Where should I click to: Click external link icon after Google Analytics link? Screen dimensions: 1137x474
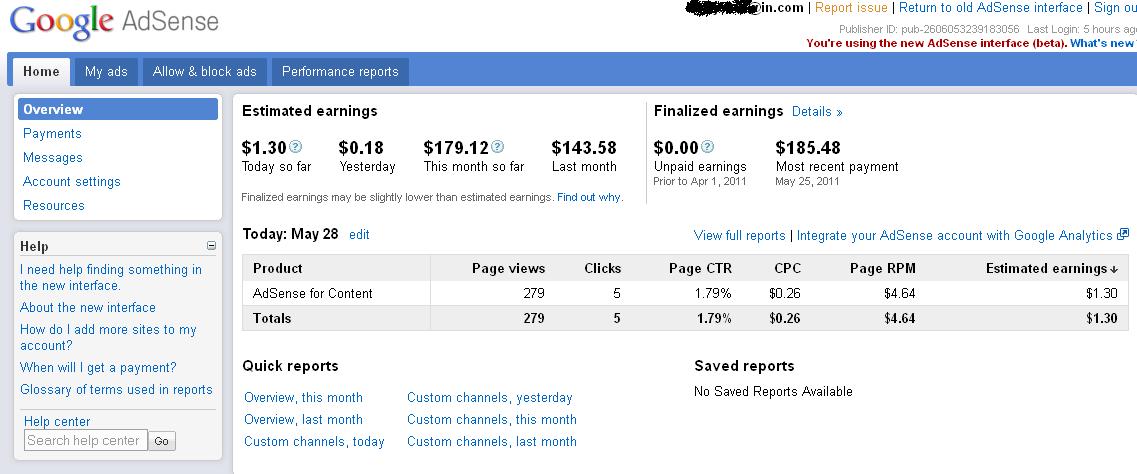(x=1123, y=235)
